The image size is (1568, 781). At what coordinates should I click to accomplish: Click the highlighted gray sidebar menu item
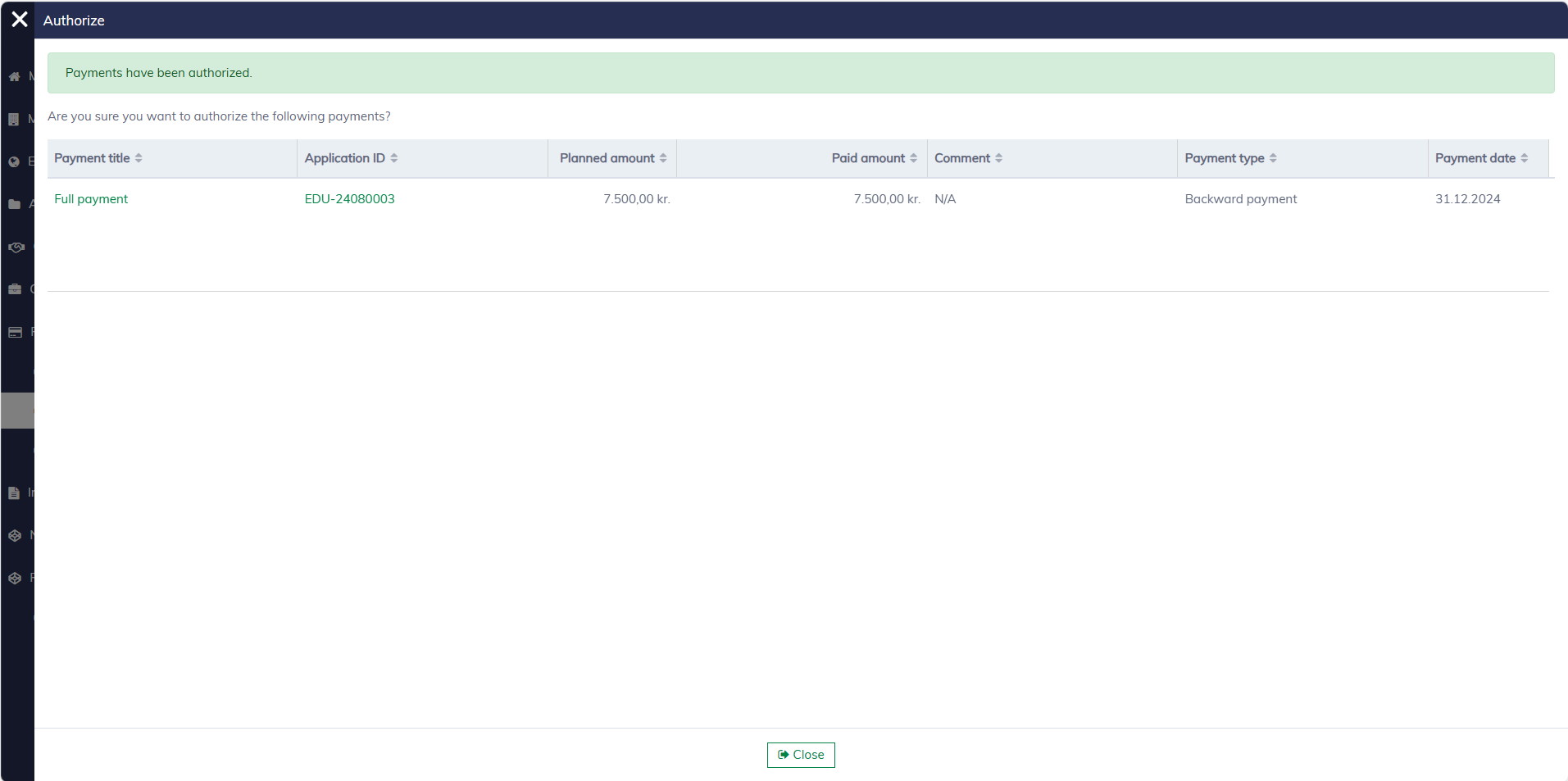coord(17,411)
